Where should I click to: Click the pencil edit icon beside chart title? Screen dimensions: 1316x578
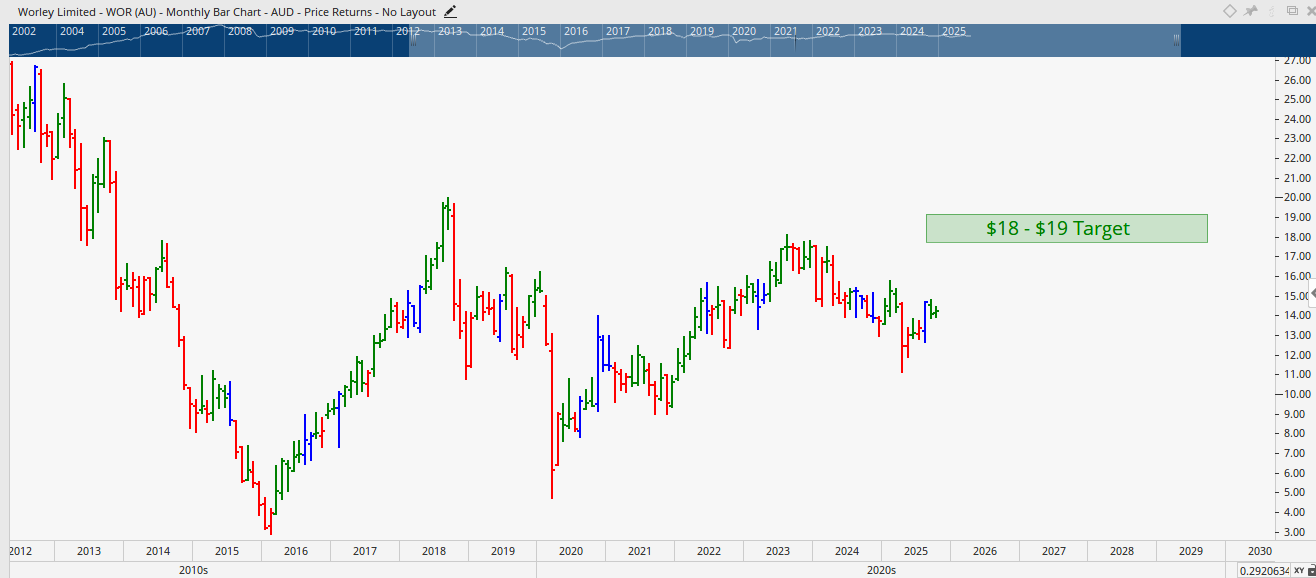coord(450,11)
